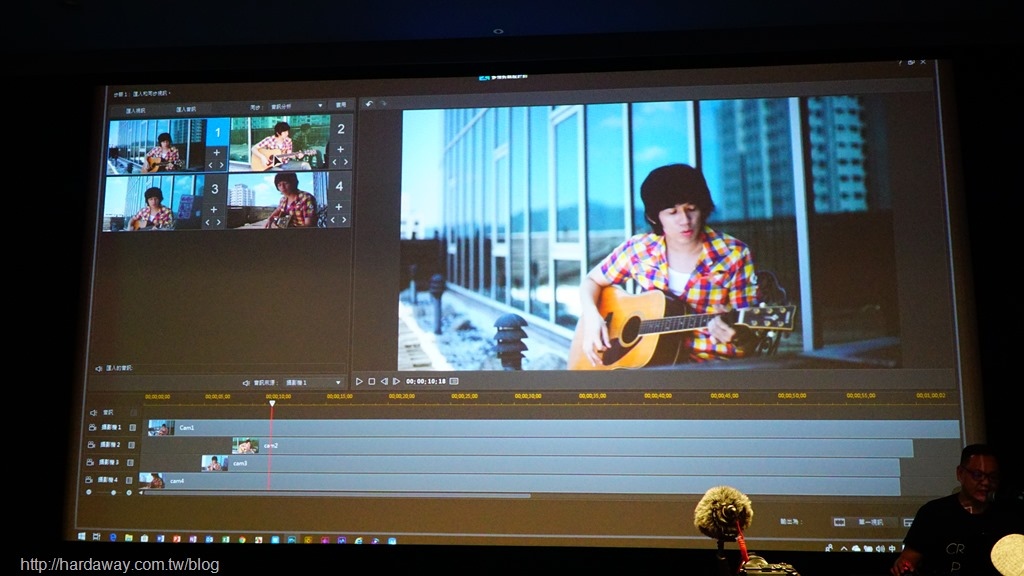
Task: Select camera 1 number button in source grid
Action: point(218,133)
